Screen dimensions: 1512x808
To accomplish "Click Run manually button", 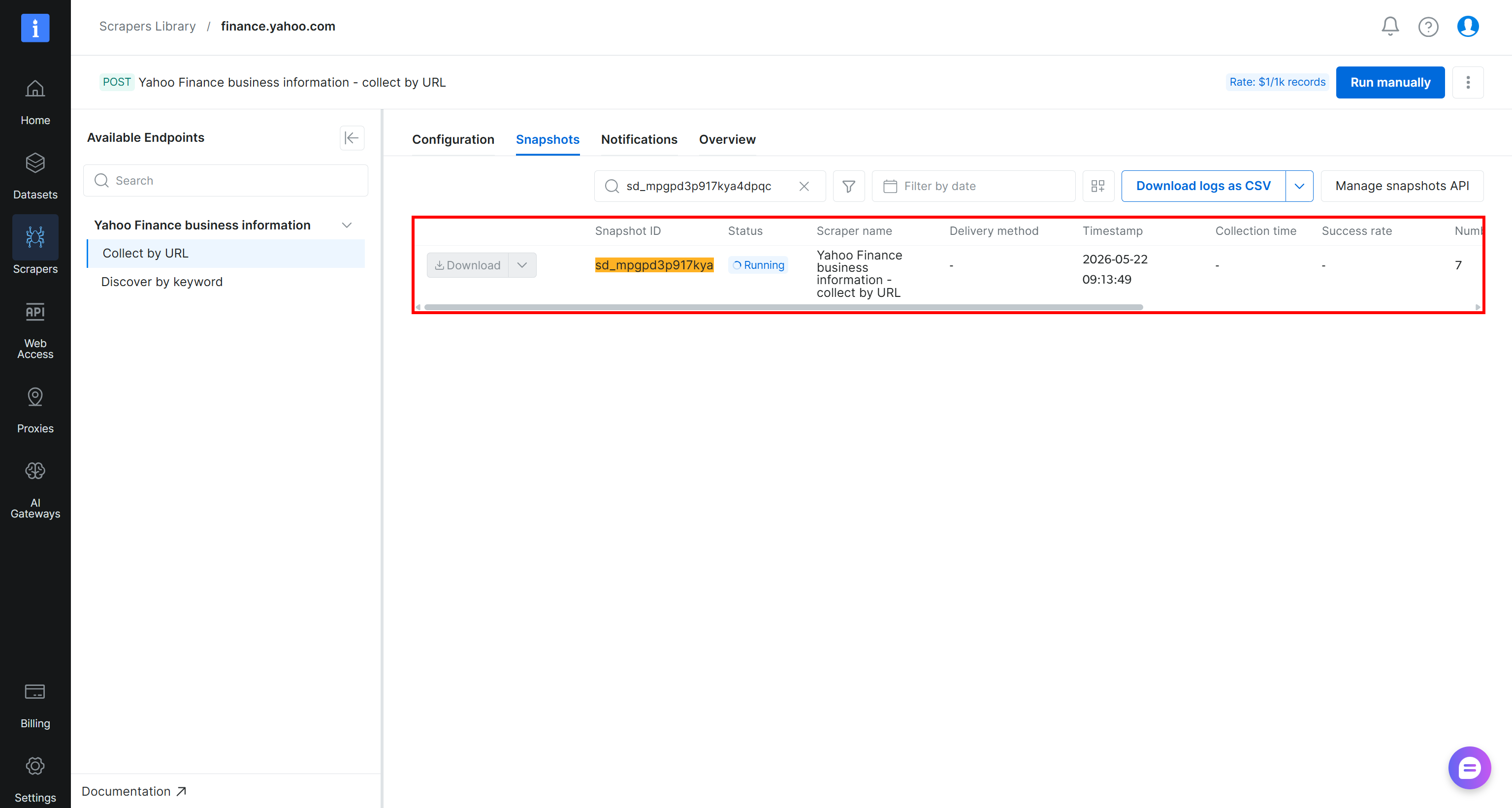I will (x=1390, y=82).
